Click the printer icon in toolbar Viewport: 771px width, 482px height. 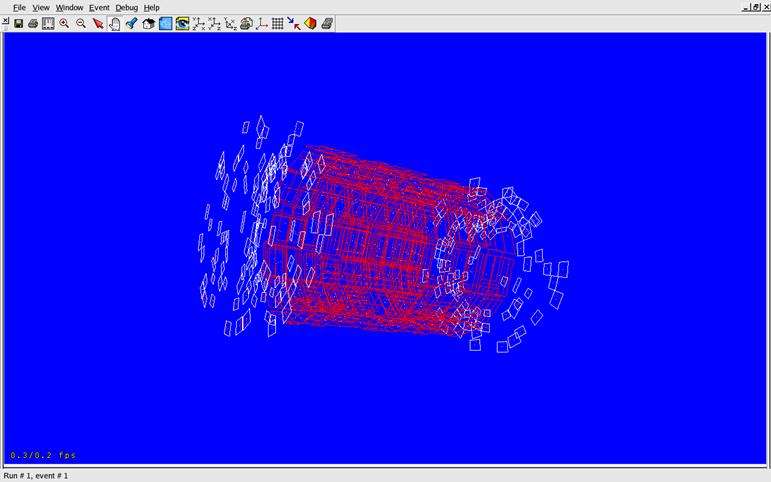point(33,23)
